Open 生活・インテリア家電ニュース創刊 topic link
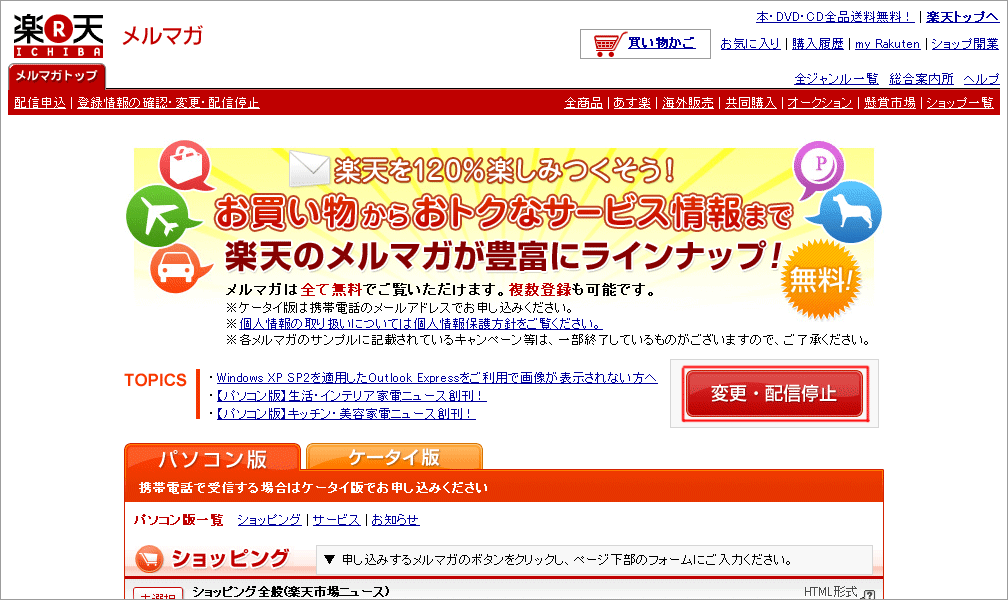 (x=350, y=395)
